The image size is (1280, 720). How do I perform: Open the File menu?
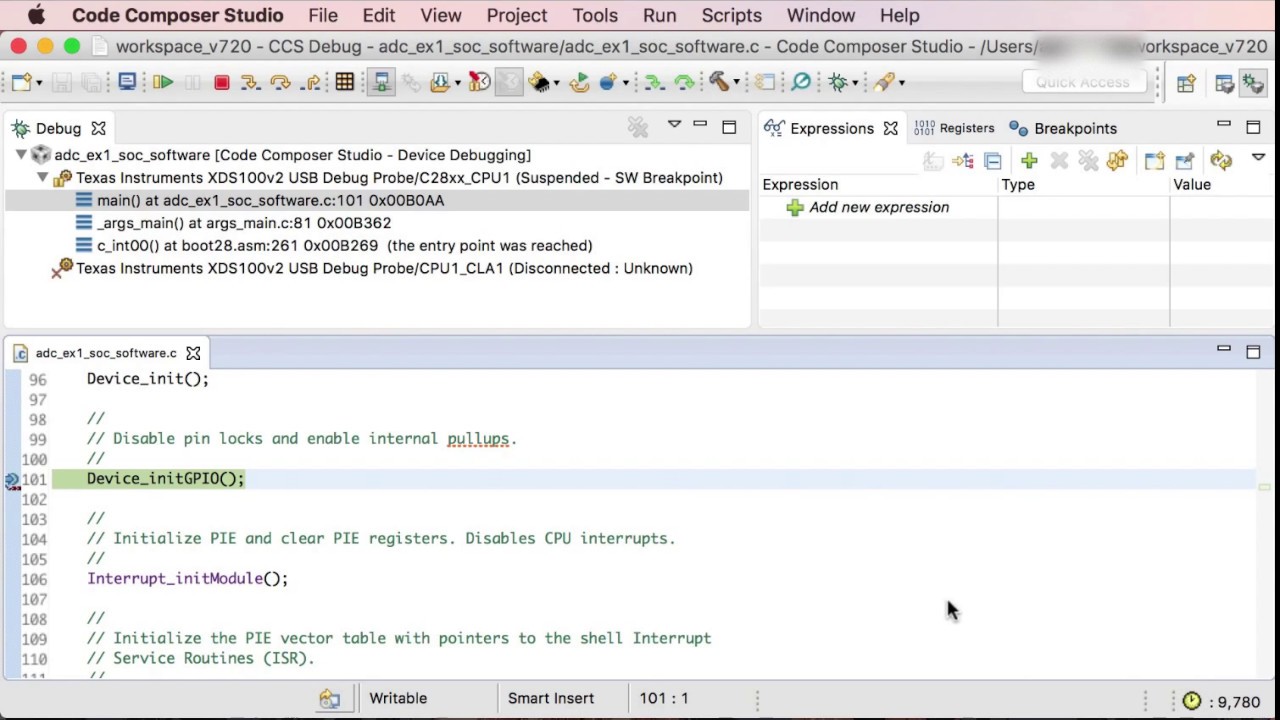click(x=323, y=15)
